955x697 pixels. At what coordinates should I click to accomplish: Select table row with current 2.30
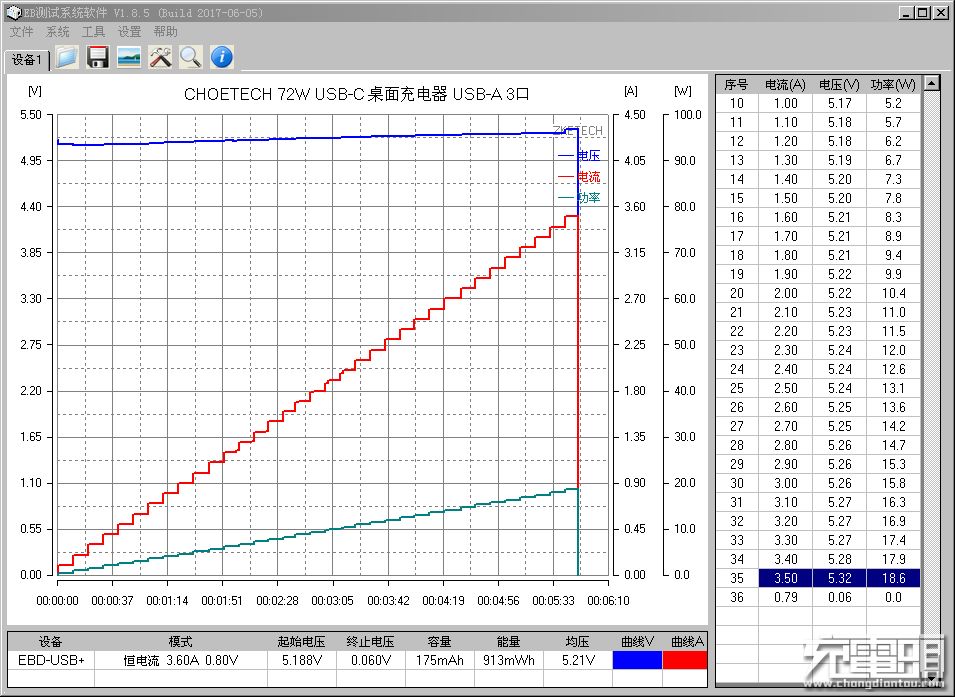[x=818, y=350]
